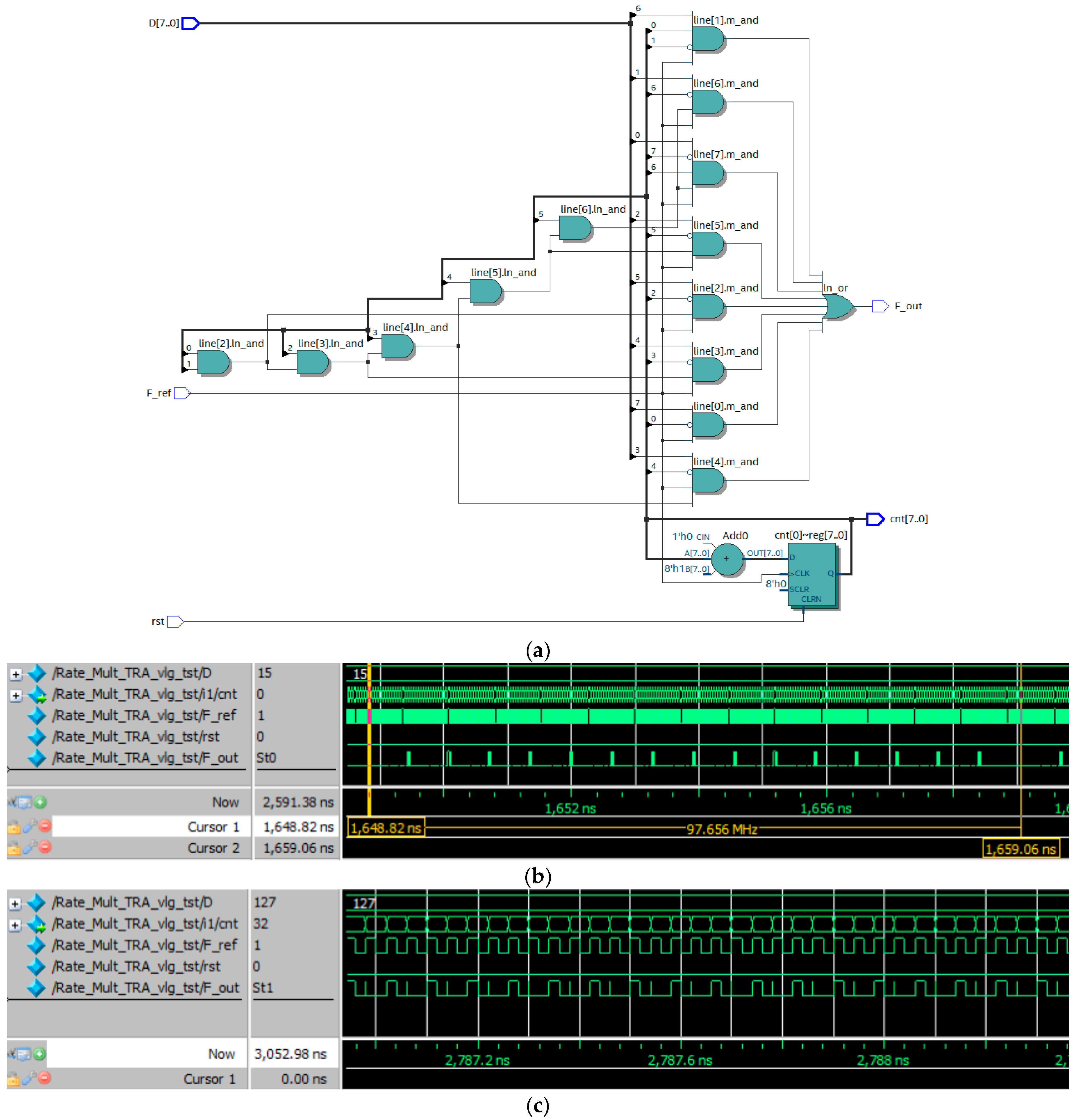Click the line[6].In_and gate symbol
This screenshot has height=1120, width=1076.
click(574, 228)
